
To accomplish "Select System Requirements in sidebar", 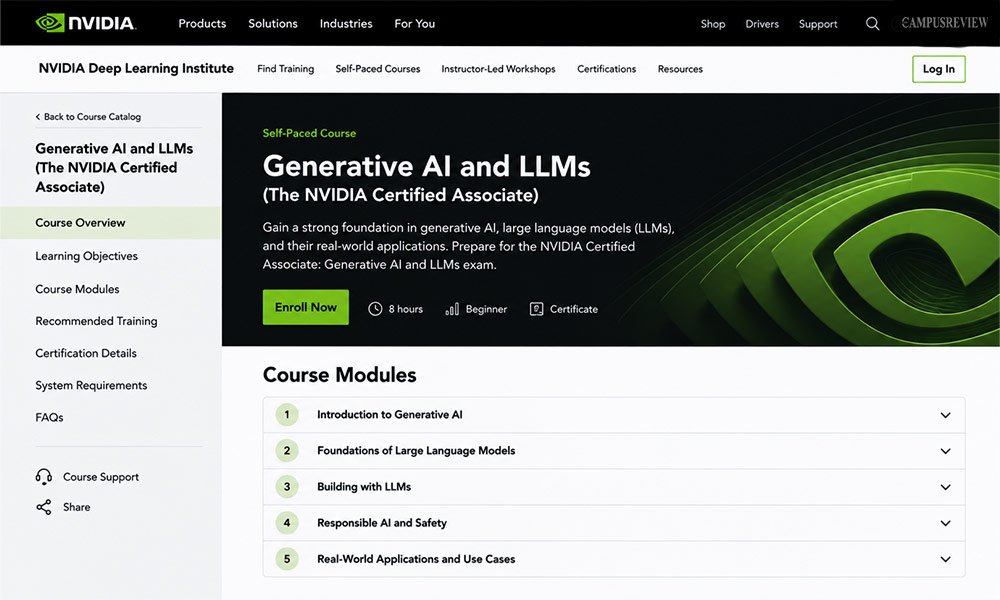I will pyautogui.click(x=91, y=385).
